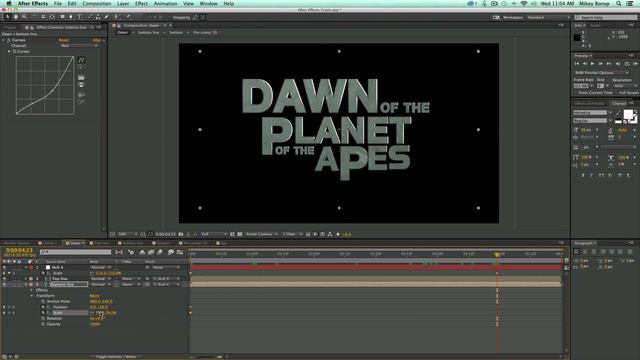
Task: Choose the Bezier curve icon beside Curves graph
Action: pyautogui.click(x=81, y=60)
